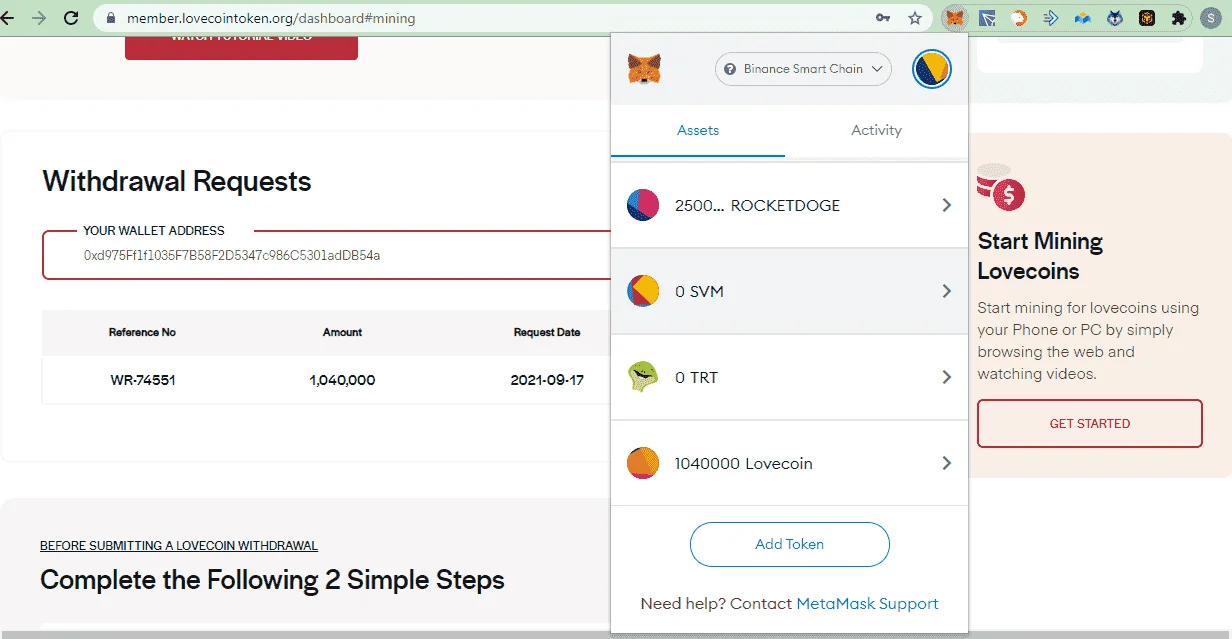Viewport: 1232px width, 639px height.
Task: Click the wolf head extension icon
Action: tap(1115, 18)
